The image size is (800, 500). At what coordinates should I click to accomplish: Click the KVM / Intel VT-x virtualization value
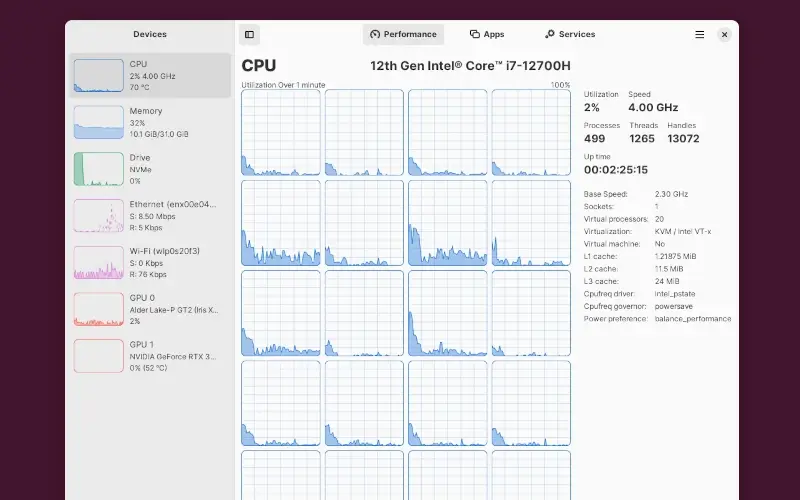(683, 231)
